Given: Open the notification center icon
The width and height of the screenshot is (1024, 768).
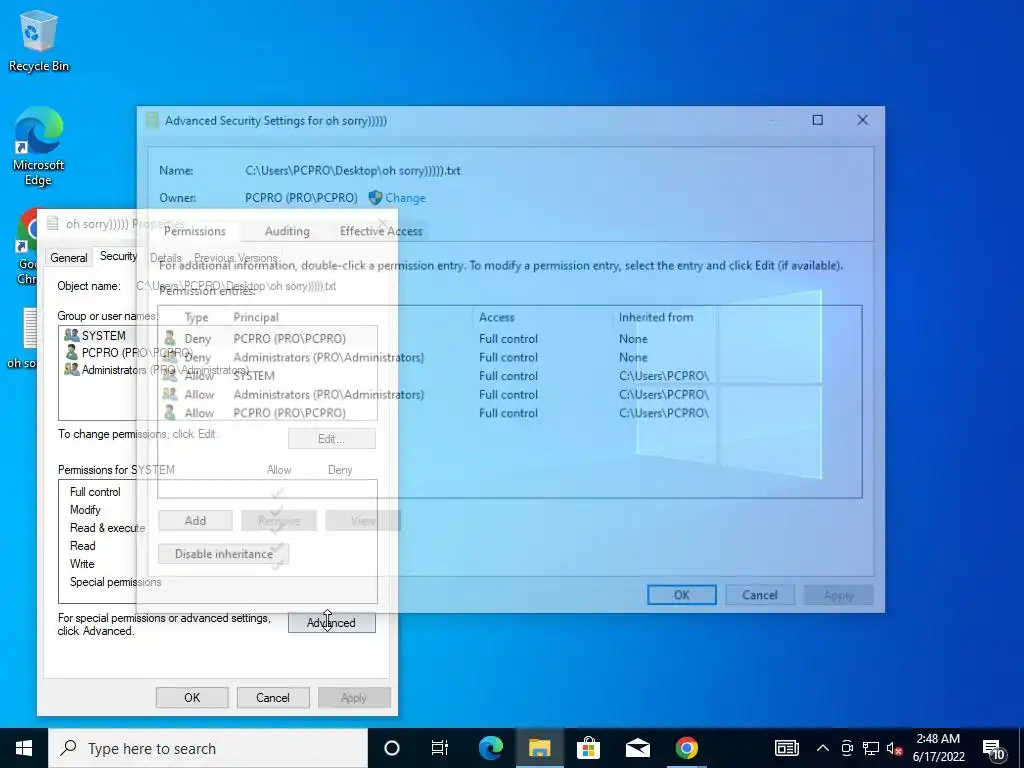Looking at the screenshot, I should pos(993,749).
